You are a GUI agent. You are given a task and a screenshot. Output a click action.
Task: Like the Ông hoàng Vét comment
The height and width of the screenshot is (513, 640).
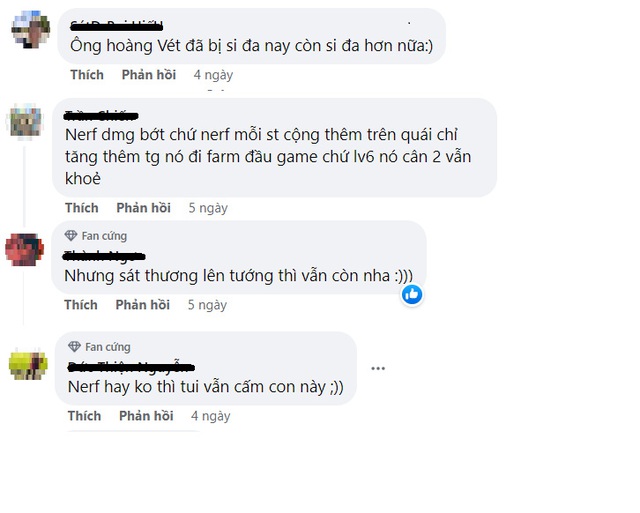coord(87,75)
